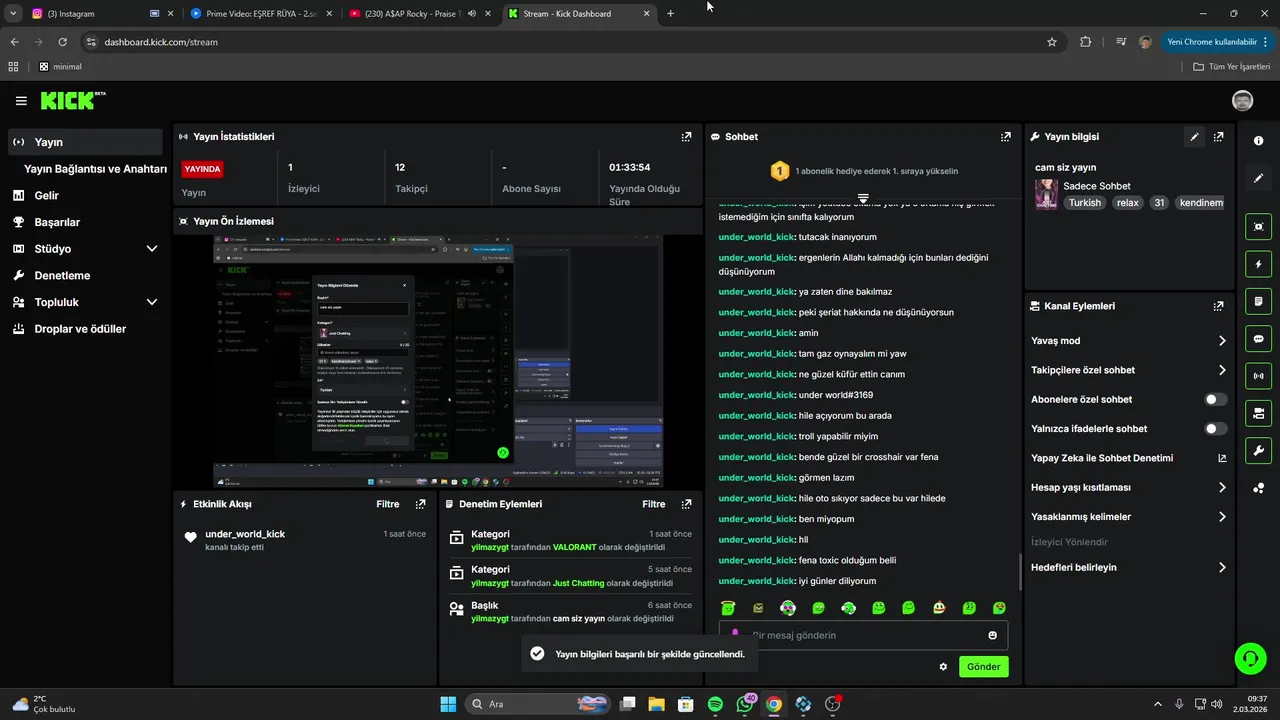Open Hesap yaşı kısıtlaması options chevron

pos(1222,488)
